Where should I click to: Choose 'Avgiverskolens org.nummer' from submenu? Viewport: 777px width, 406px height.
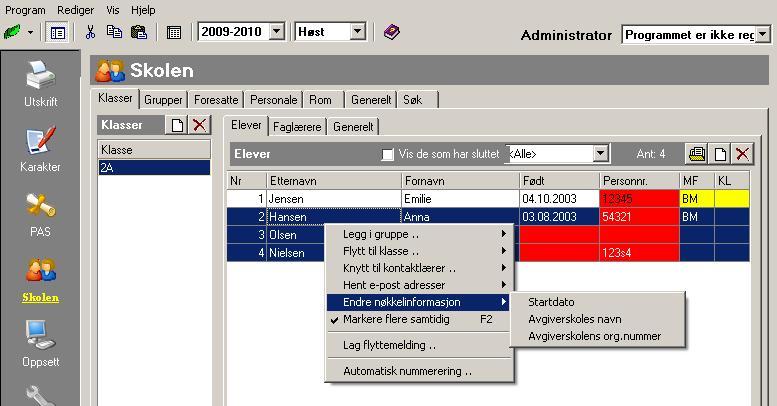coord(598,336)
